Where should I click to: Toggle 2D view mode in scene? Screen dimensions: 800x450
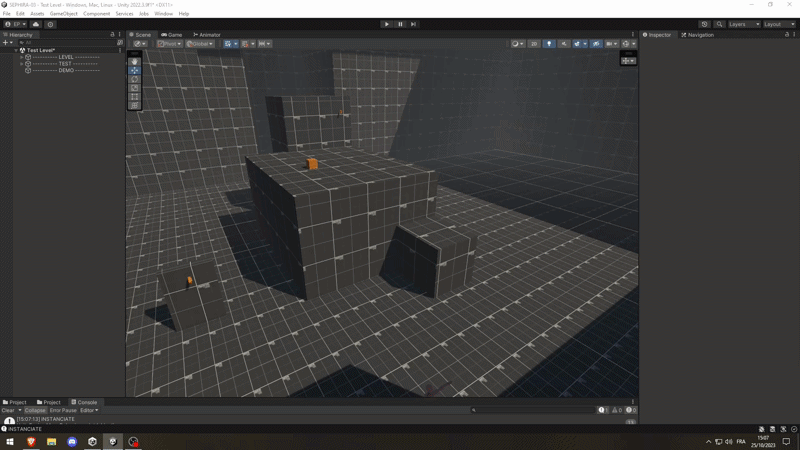pos(534,44)
